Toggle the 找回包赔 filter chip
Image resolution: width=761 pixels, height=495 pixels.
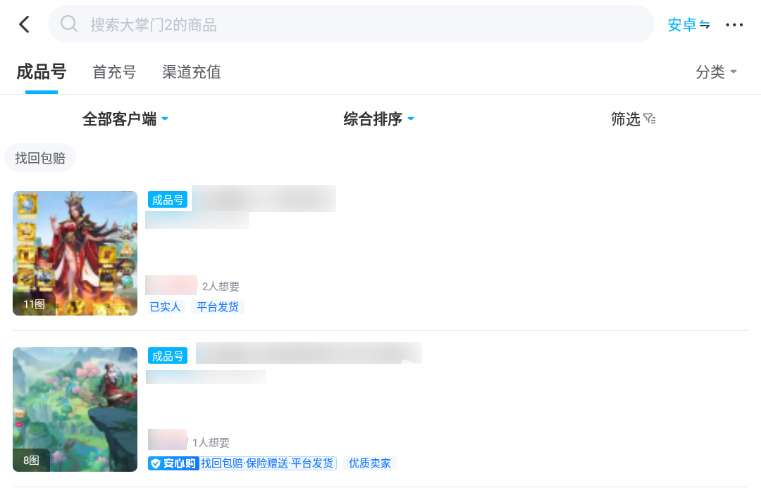[40, 158]
